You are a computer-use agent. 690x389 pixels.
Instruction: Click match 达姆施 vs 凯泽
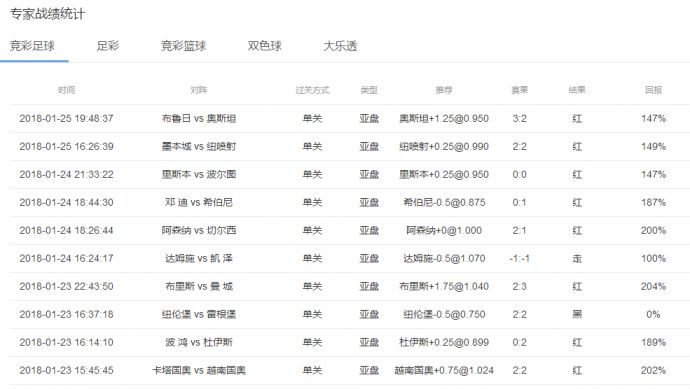click(x=199, y=258)
